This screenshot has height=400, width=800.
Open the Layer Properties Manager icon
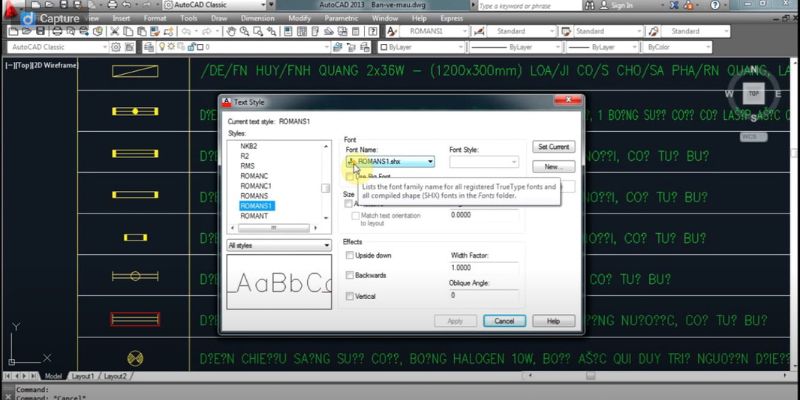point(149,47)
